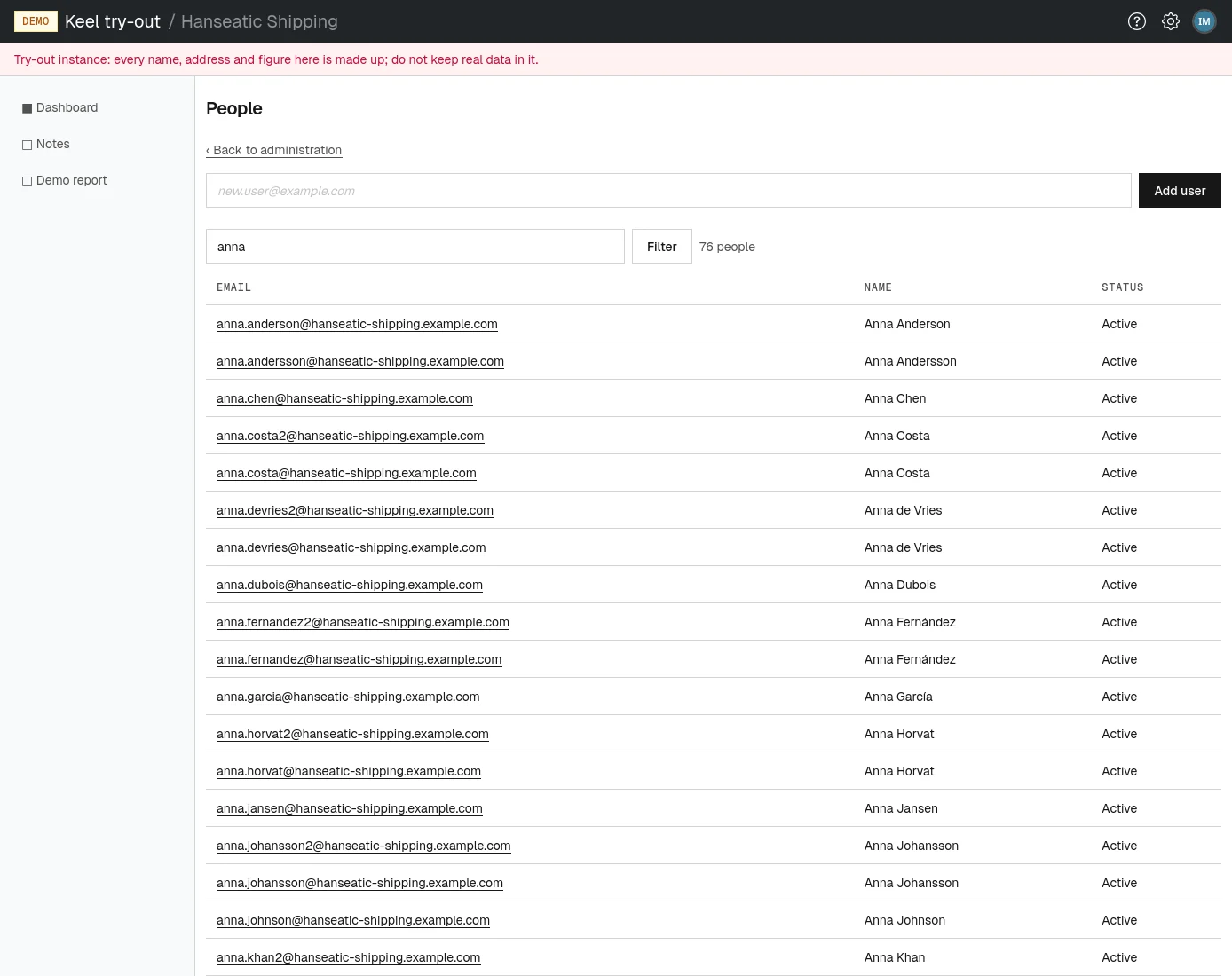Open the anna.horvat2@ email link
The height and width of the screenshot is (976, 1232).
coord(352,734)
